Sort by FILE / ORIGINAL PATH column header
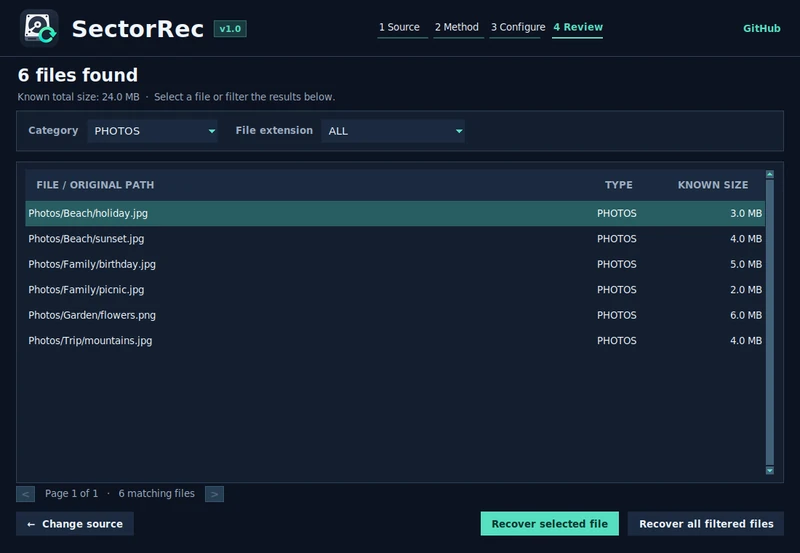The height and width of the screenshot is (553, 800). click(x=95, y=185)
